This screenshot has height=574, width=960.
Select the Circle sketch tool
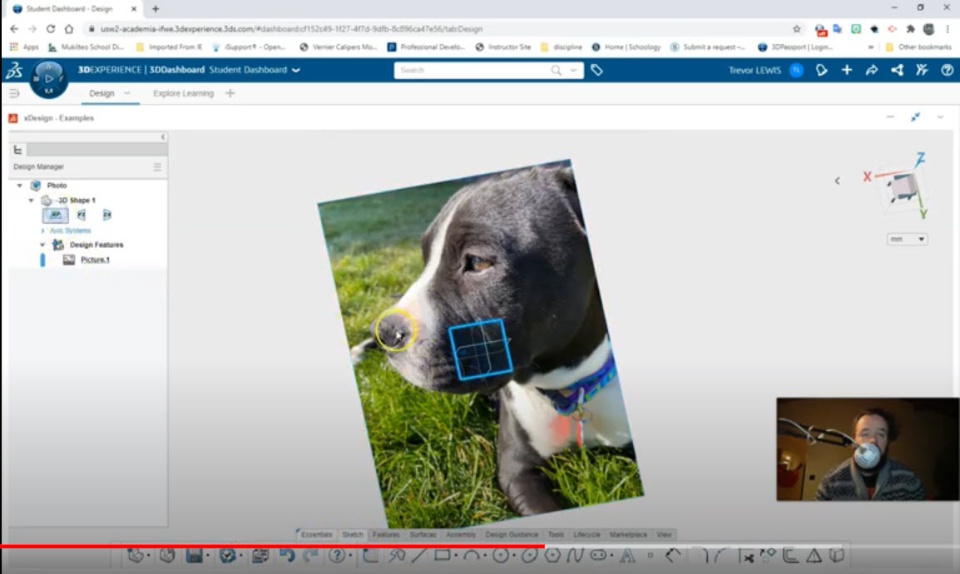501,556
